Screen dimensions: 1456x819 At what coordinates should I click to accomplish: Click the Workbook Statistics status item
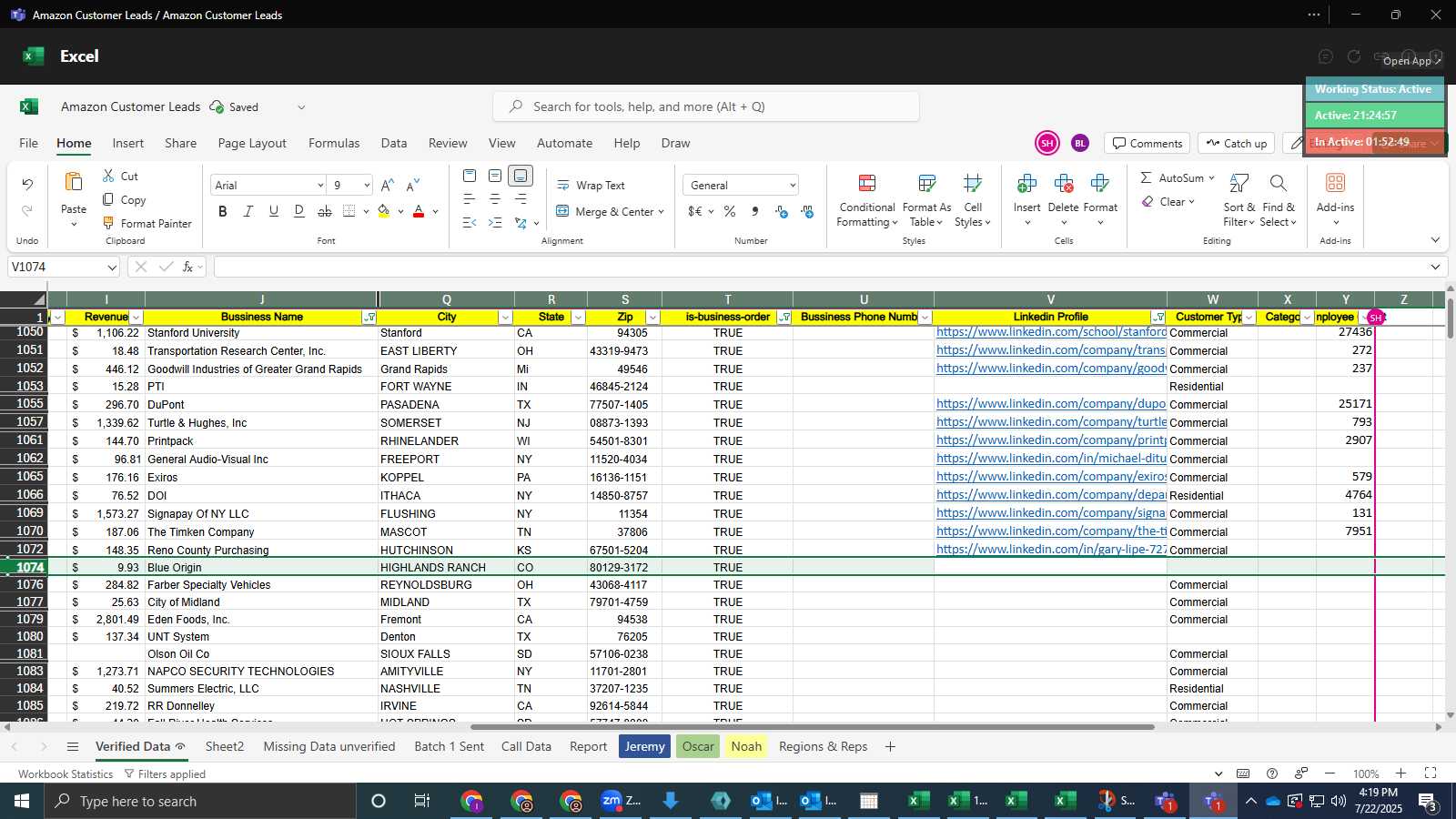point(66,773)
